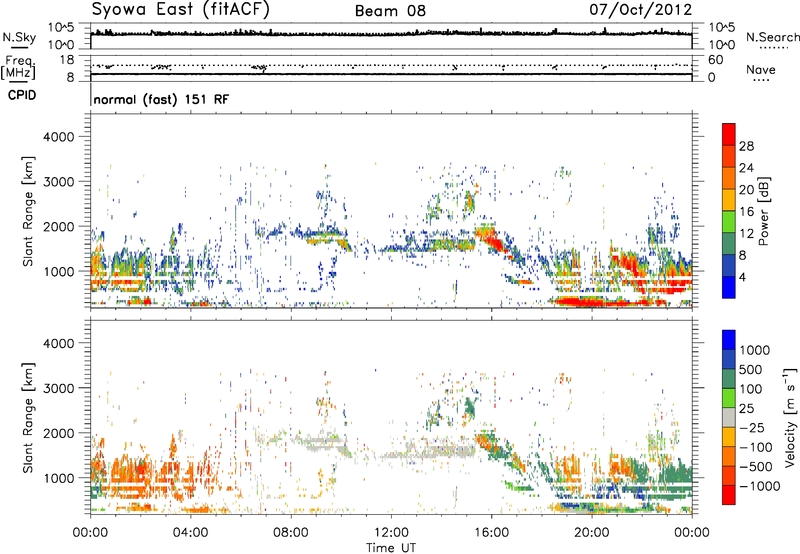Click the velocity color bar

(729, 417)
